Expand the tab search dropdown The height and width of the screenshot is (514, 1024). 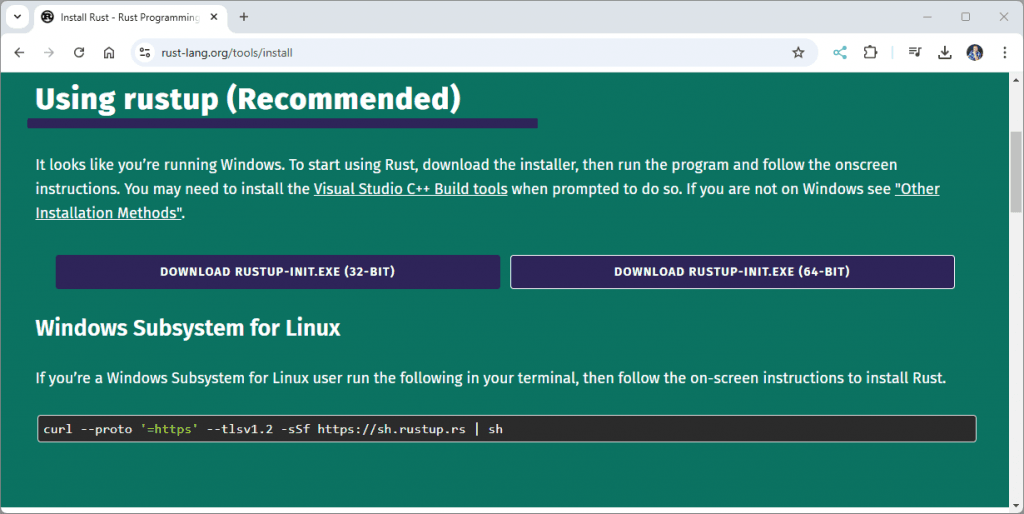pyautogui.click(x=17, y=17)
